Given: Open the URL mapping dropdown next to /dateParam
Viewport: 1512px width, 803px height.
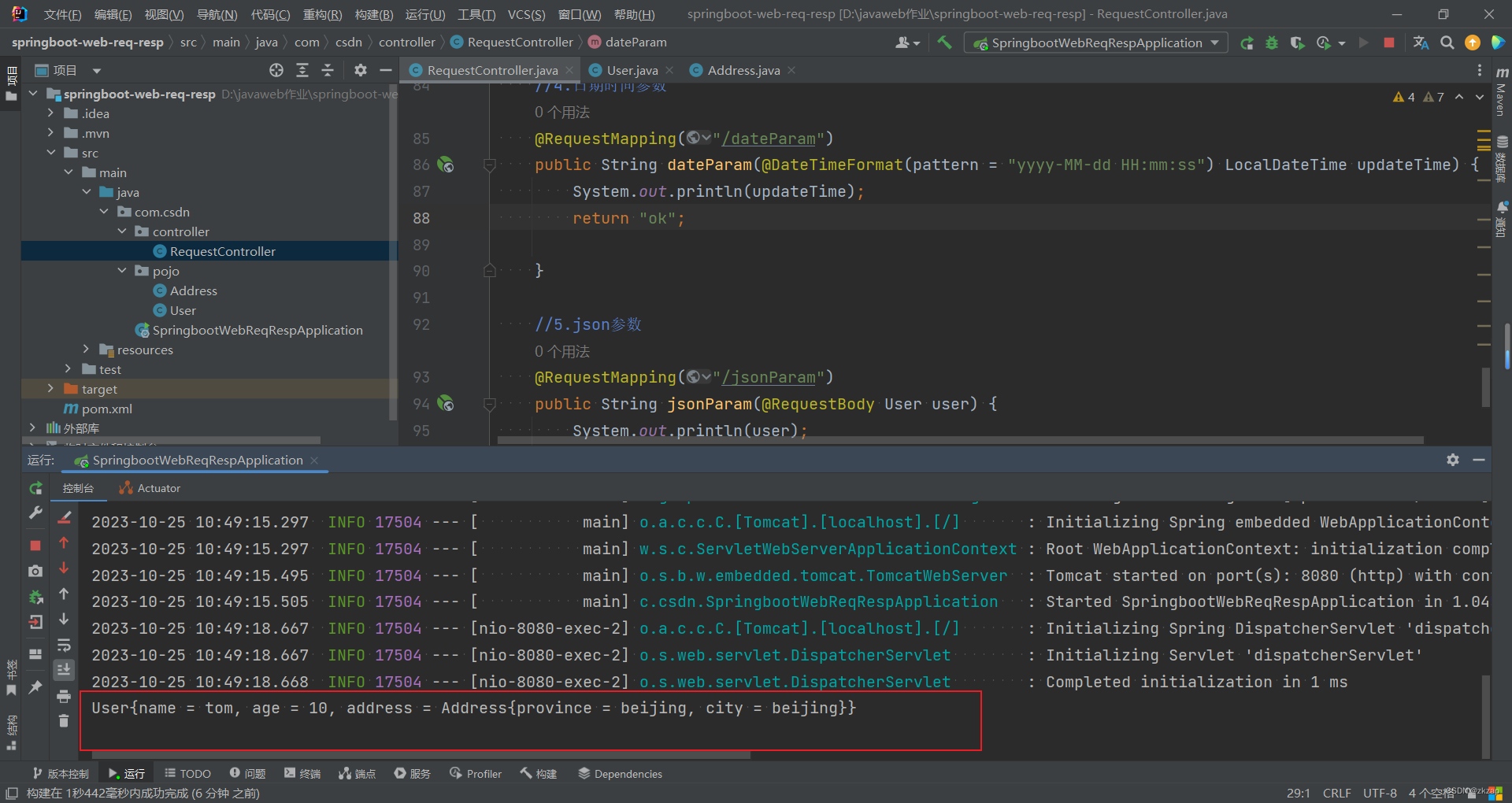Looking at the screenshot, I should coord(699,139).
